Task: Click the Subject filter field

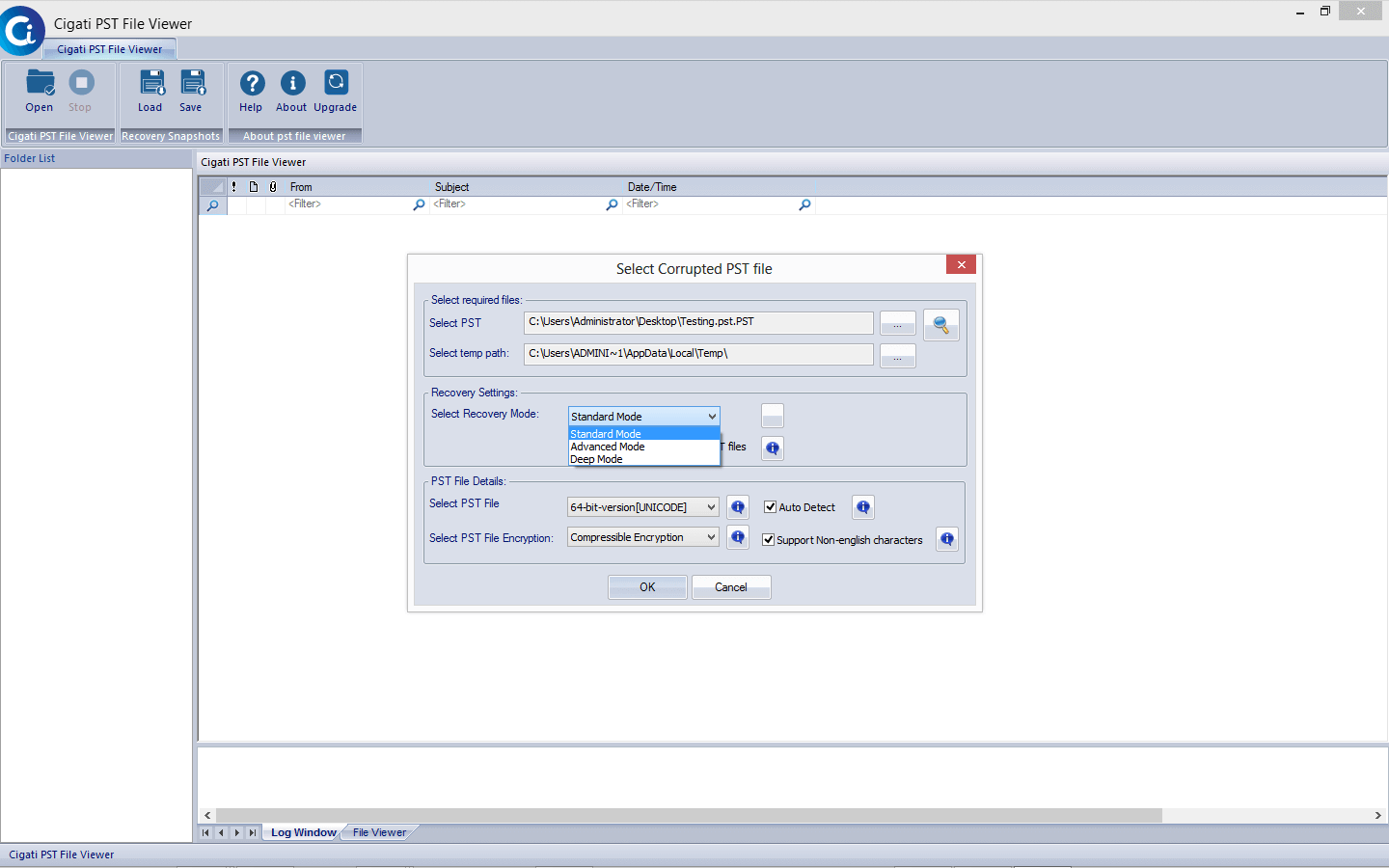Action: 518,204
